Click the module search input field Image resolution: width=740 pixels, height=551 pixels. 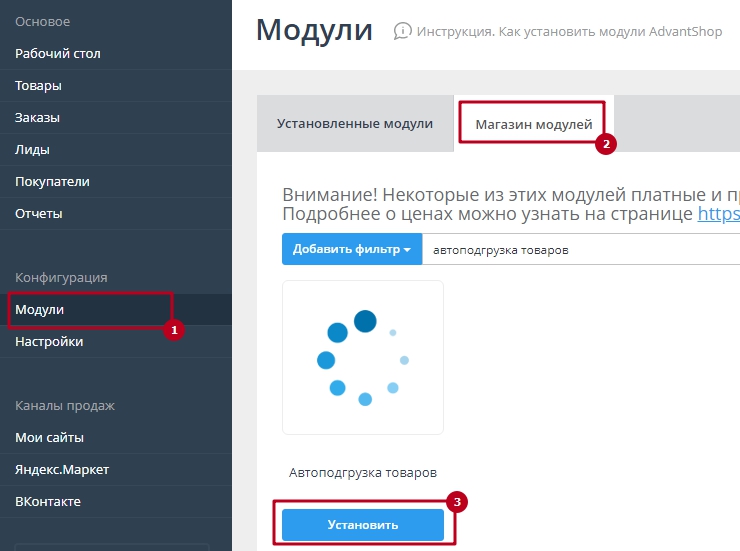[580, 249]
